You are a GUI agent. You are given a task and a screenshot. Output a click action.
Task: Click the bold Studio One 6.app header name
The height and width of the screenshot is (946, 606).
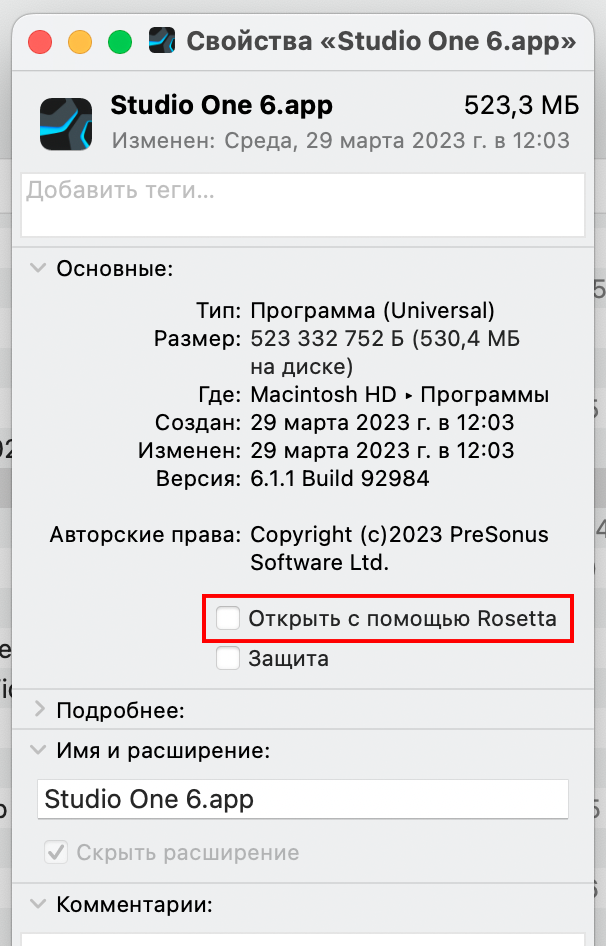point(222,106)
